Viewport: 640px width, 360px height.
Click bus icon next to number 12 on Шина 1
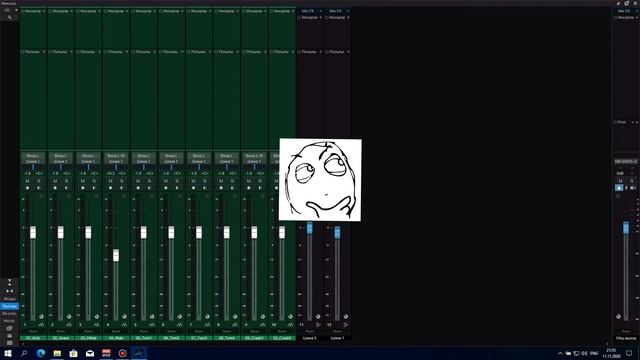coord(346,324)
